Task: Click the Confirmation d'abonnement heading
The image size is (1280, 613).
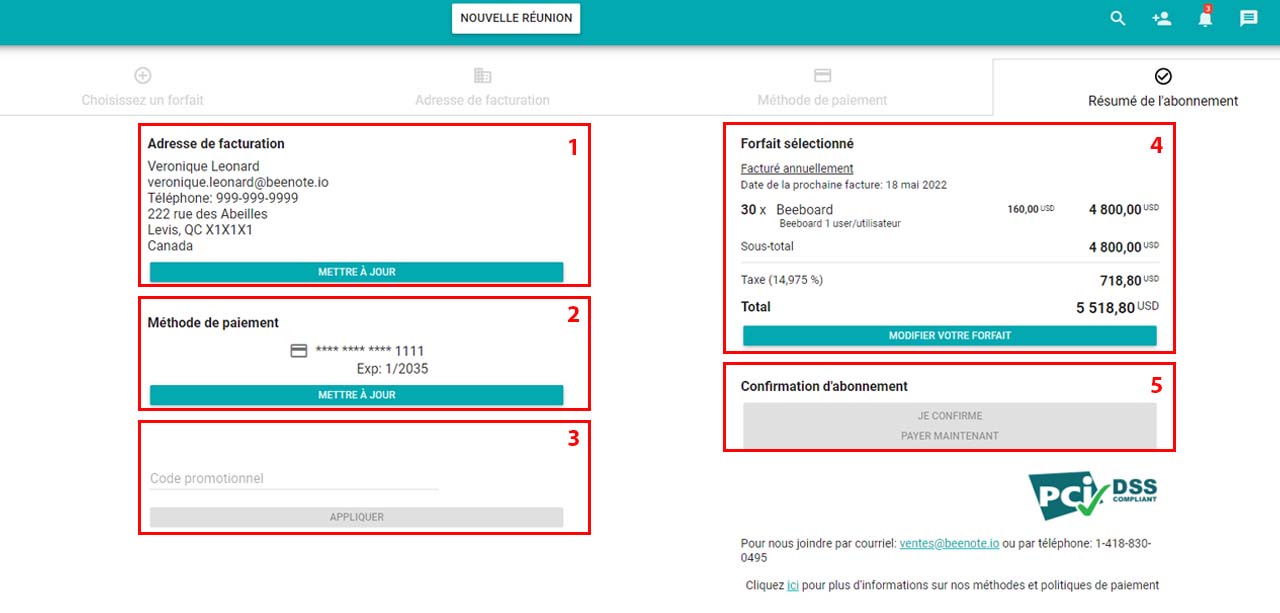Action: click(x=824, y=386)
